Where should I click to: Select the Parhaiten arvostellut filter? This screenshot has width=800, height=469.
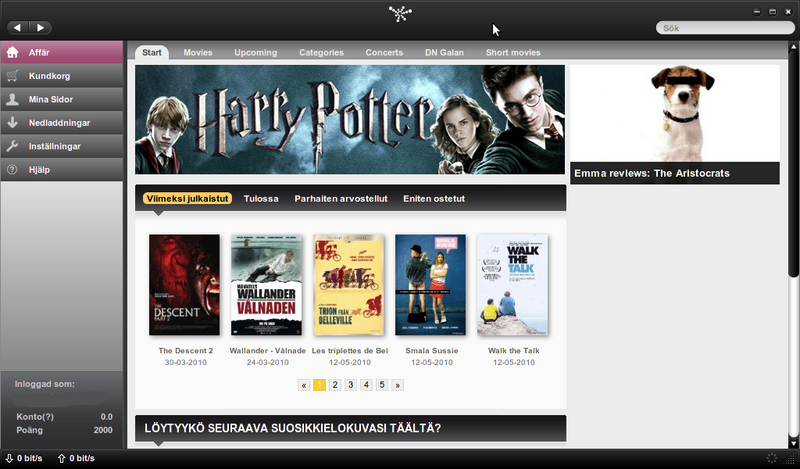341,199
